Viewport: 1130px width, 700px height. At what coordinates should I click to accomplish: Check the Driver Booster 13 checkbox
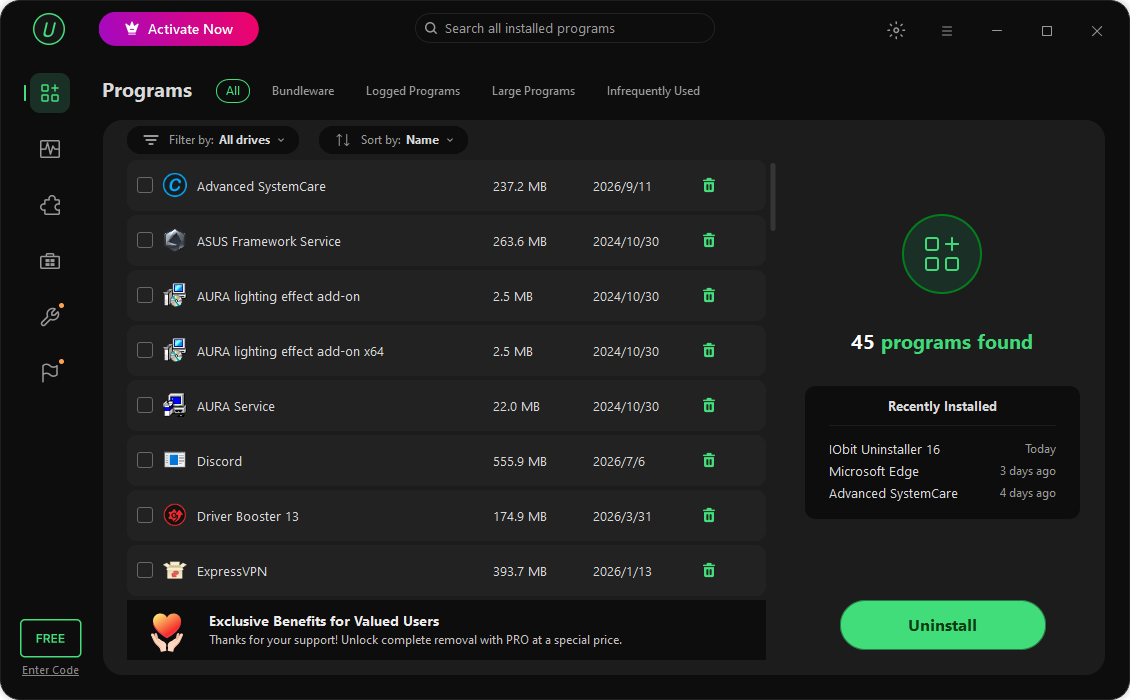(x=145, y=515)
